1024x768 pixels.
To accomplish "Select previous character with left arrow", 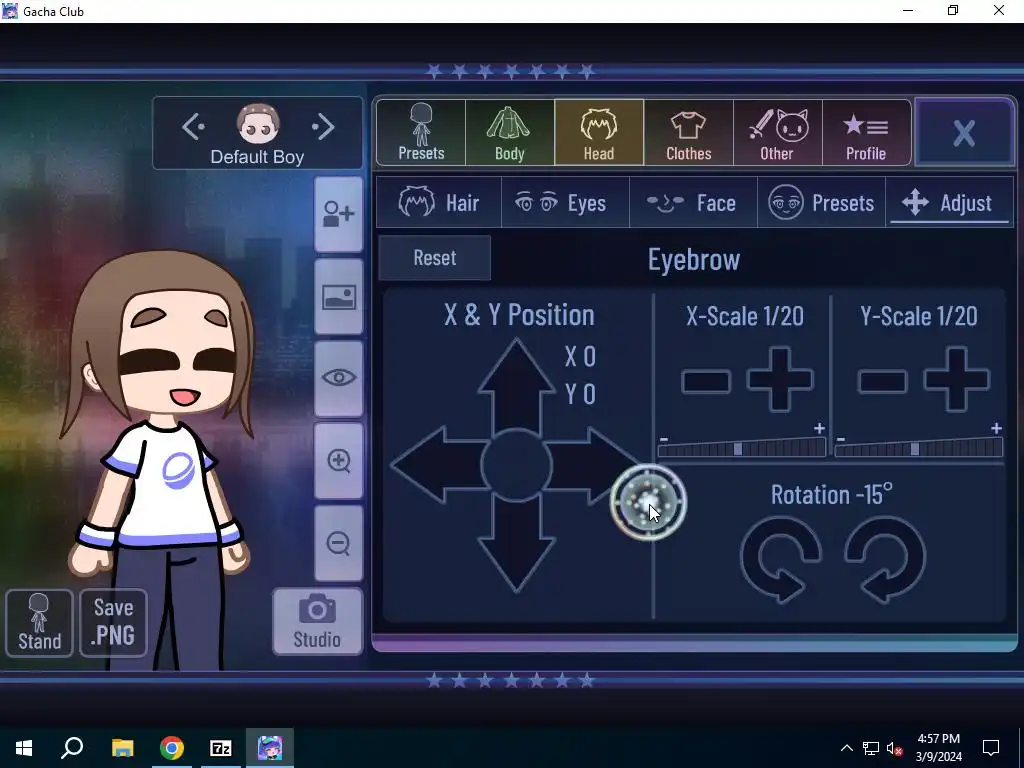I will pyautogui.click(x=193, y=127).
